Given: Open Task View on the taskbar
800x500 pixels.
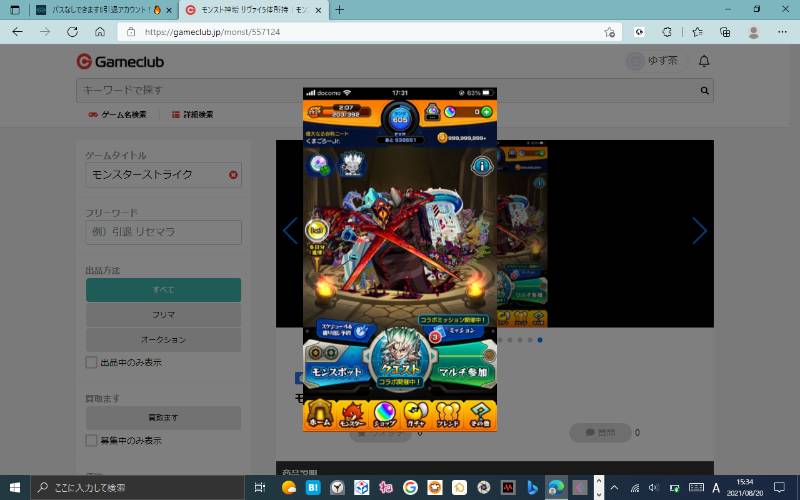Looking at the screenshot, I should 260,488.
